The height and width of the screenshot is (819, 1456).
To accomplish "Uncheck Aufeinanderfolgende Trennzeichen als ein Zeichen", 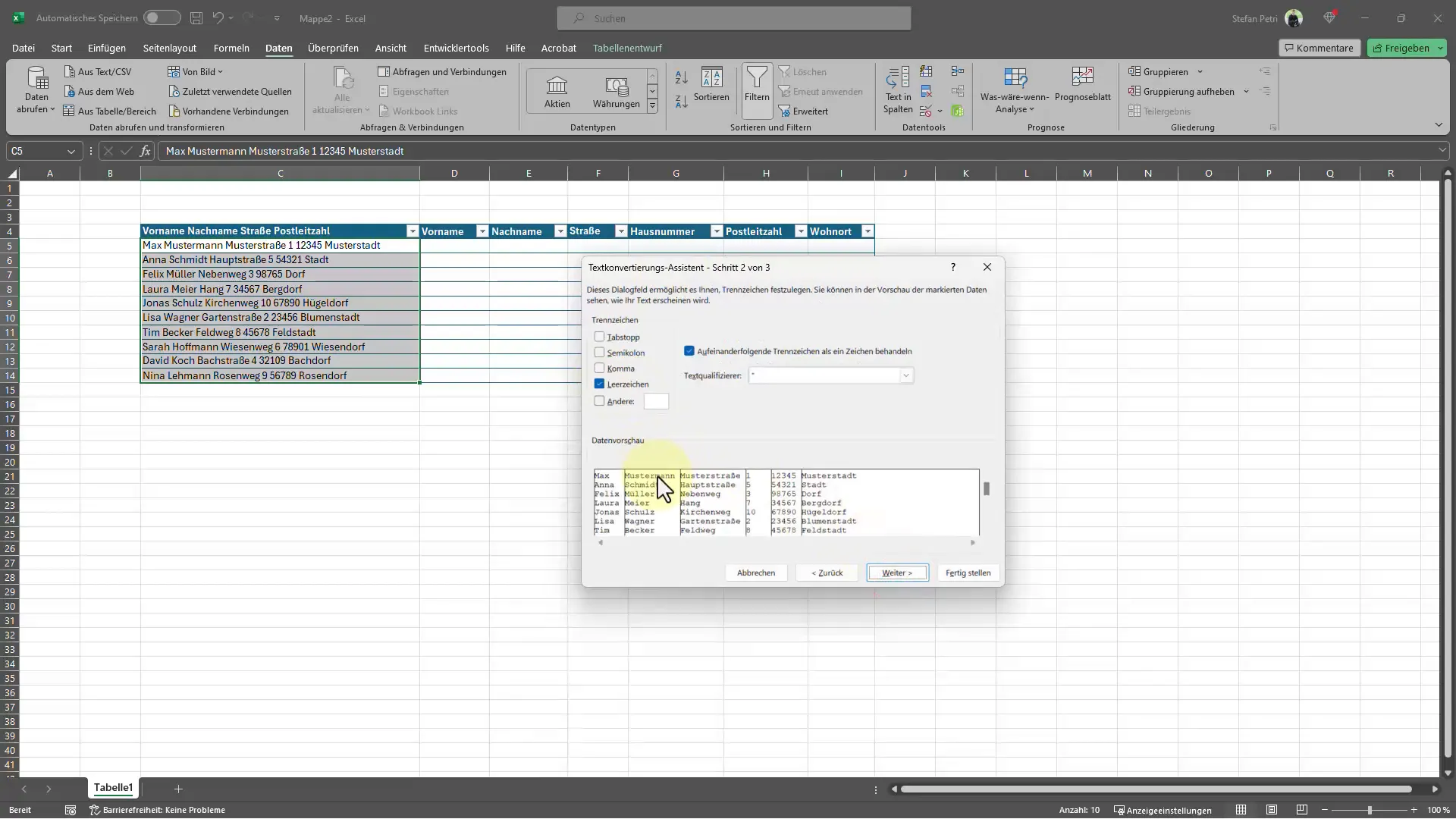I will pyautogui.click(x=689, y=351).
